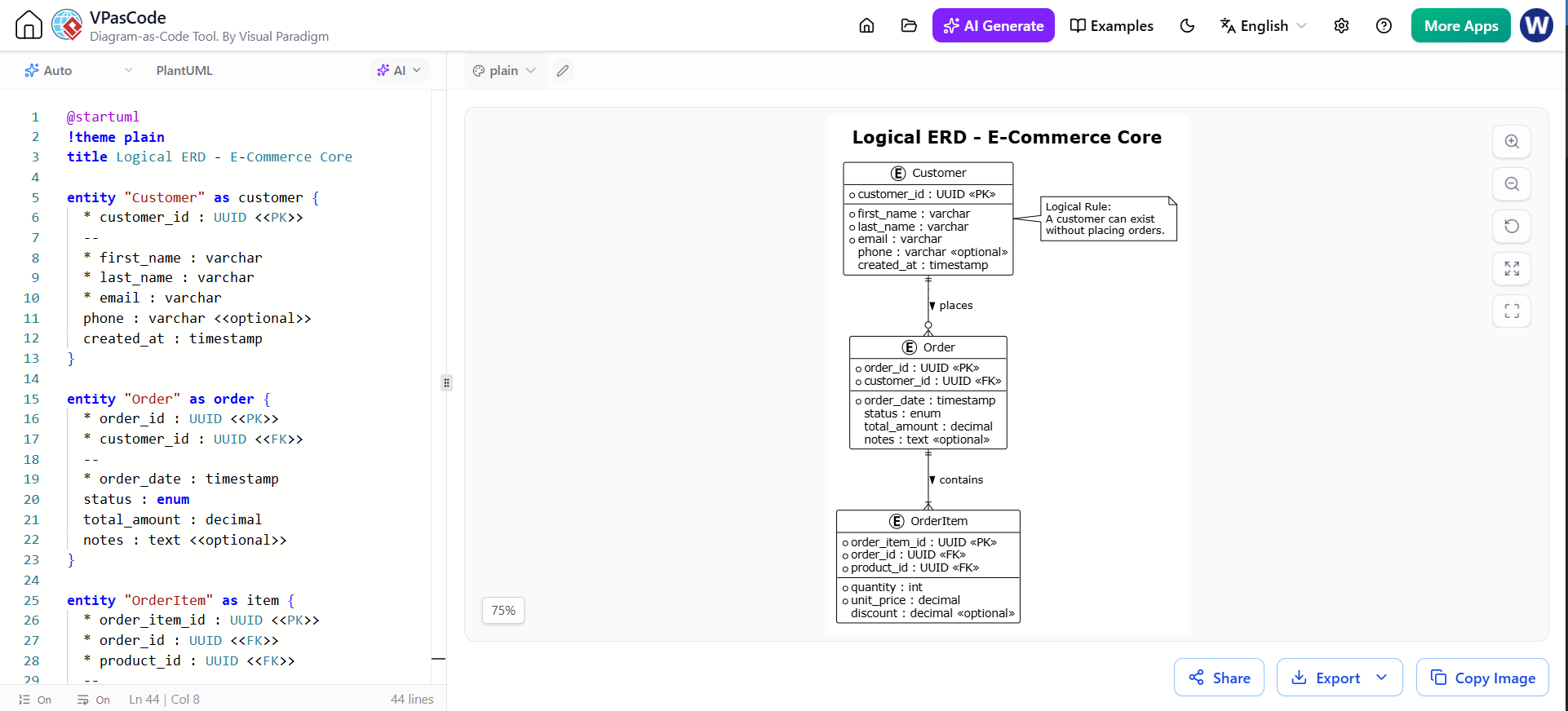The image size is (1568, 711).
Task: Open the AI dropdown in the editor header
Action: (400, 70)
